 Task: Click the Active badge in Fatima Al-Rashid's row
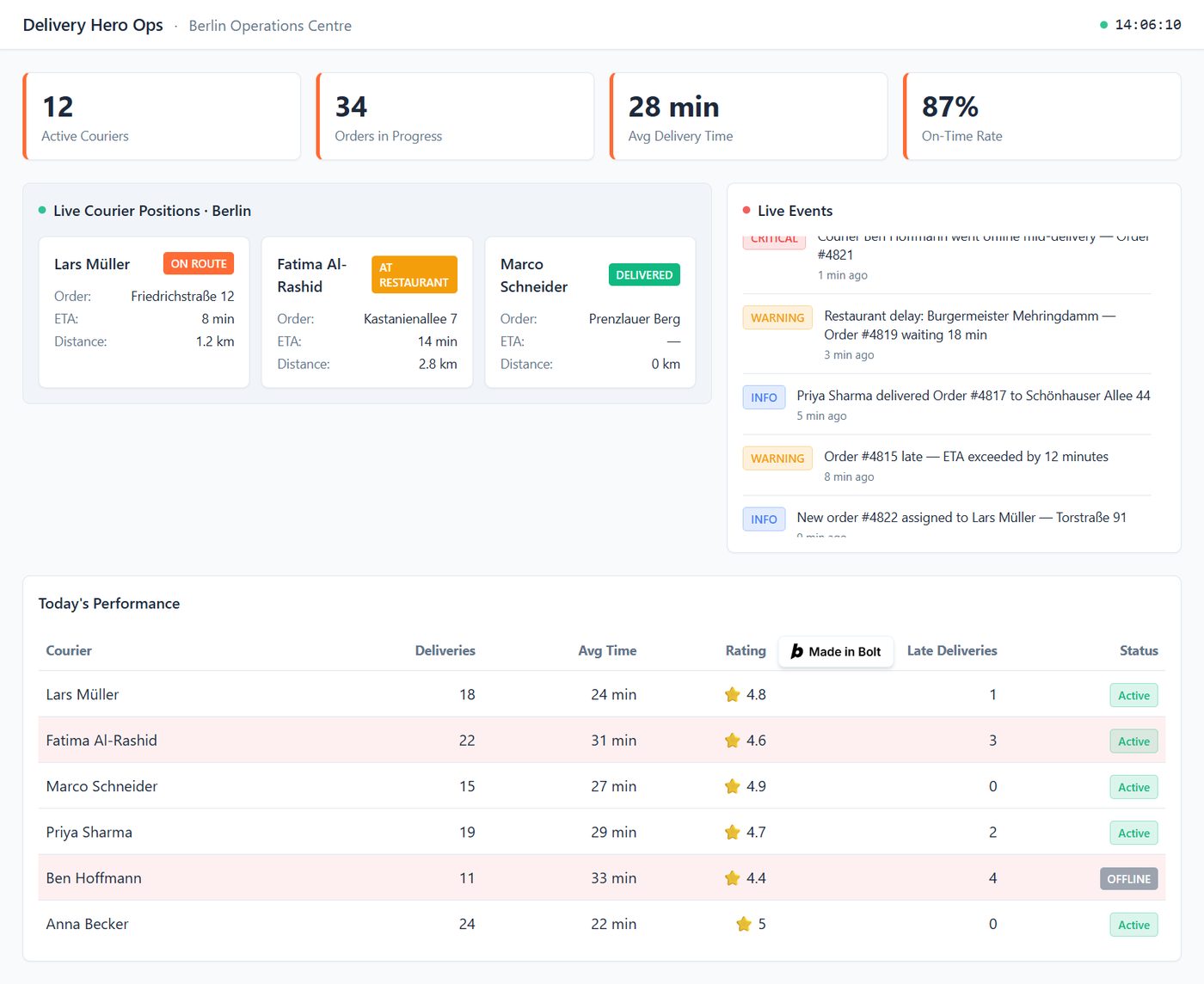(1133, 741)
